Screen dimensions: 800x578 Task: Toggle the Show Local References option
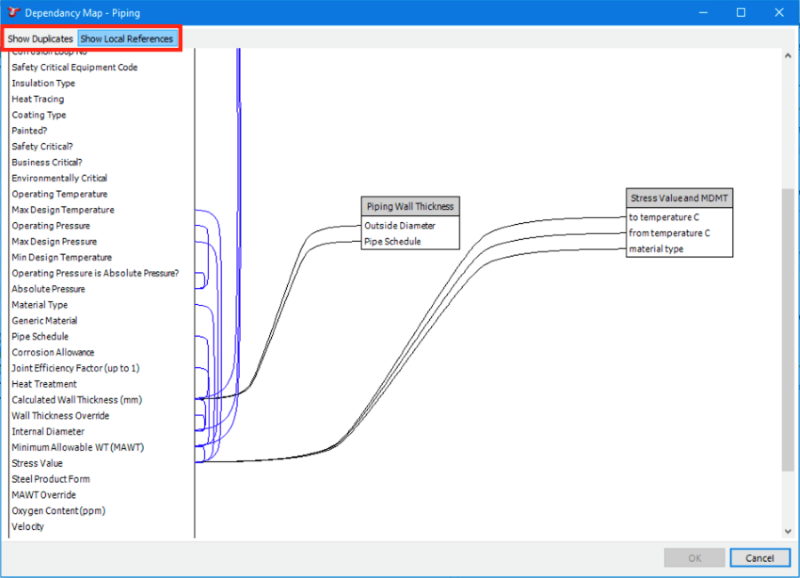coord(127,39)
